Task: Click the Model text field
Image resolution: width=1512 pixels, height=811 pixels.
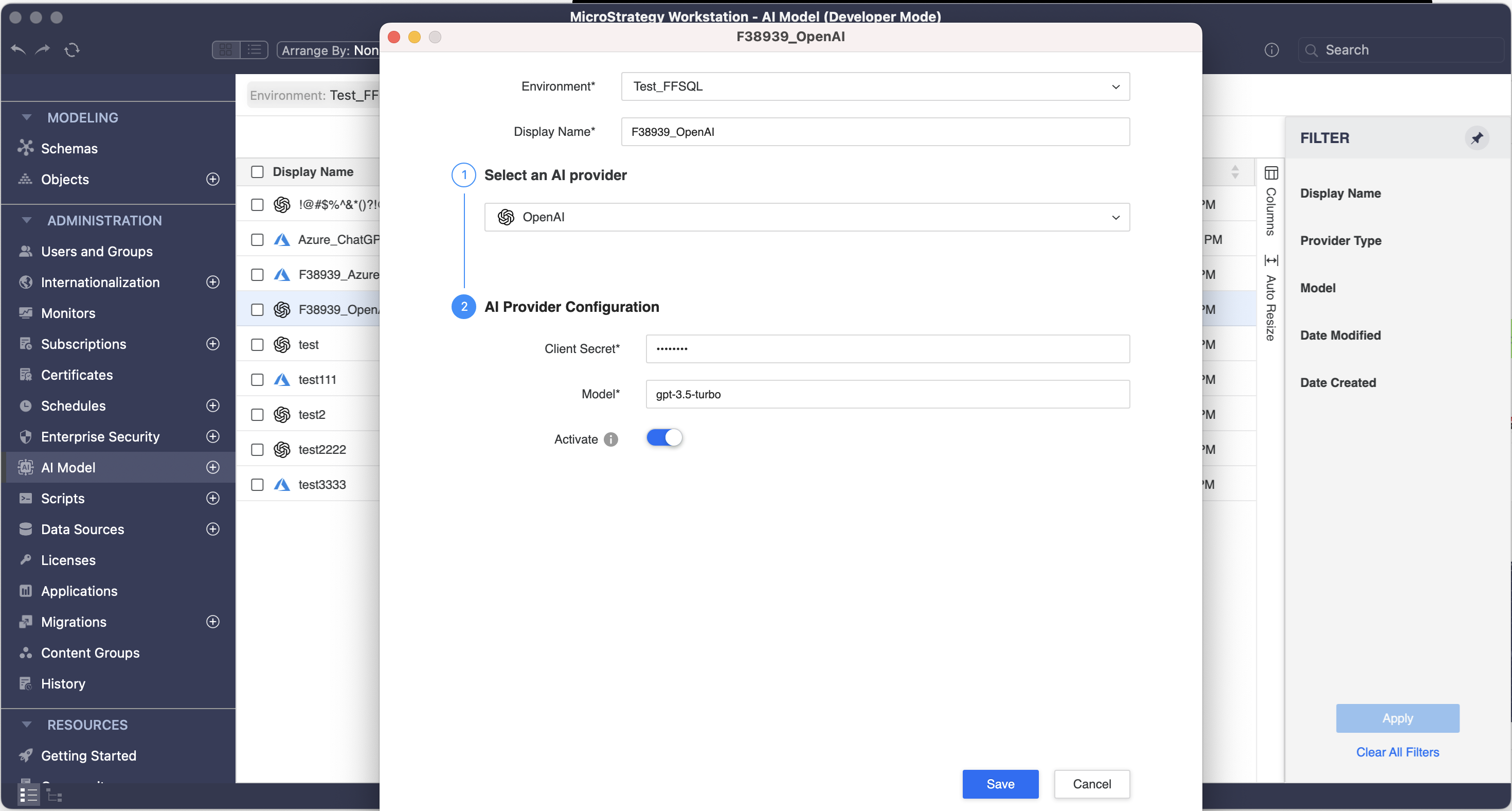Action: [x=887, y=394]
